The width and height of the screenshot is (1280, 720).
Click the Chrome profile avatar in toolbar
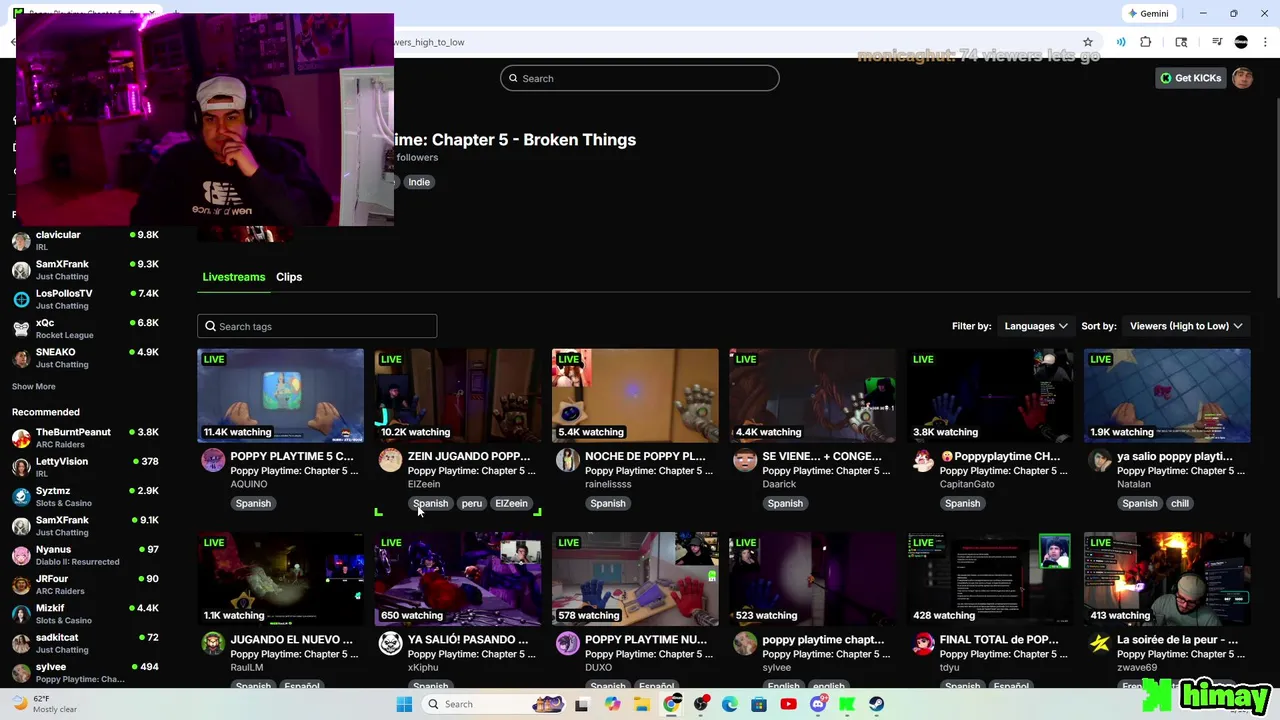1241,42
